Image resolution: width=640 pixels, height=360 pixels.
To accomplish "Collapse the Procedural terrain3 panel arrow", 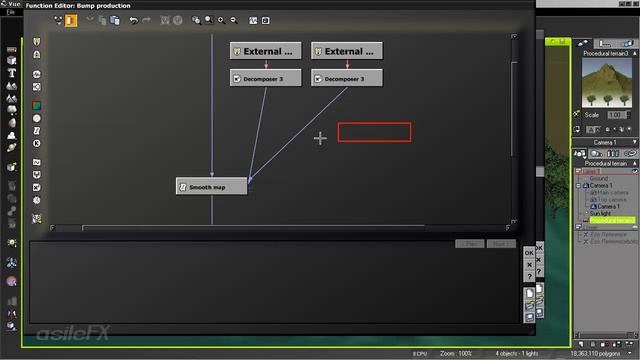I will [635, 53].
